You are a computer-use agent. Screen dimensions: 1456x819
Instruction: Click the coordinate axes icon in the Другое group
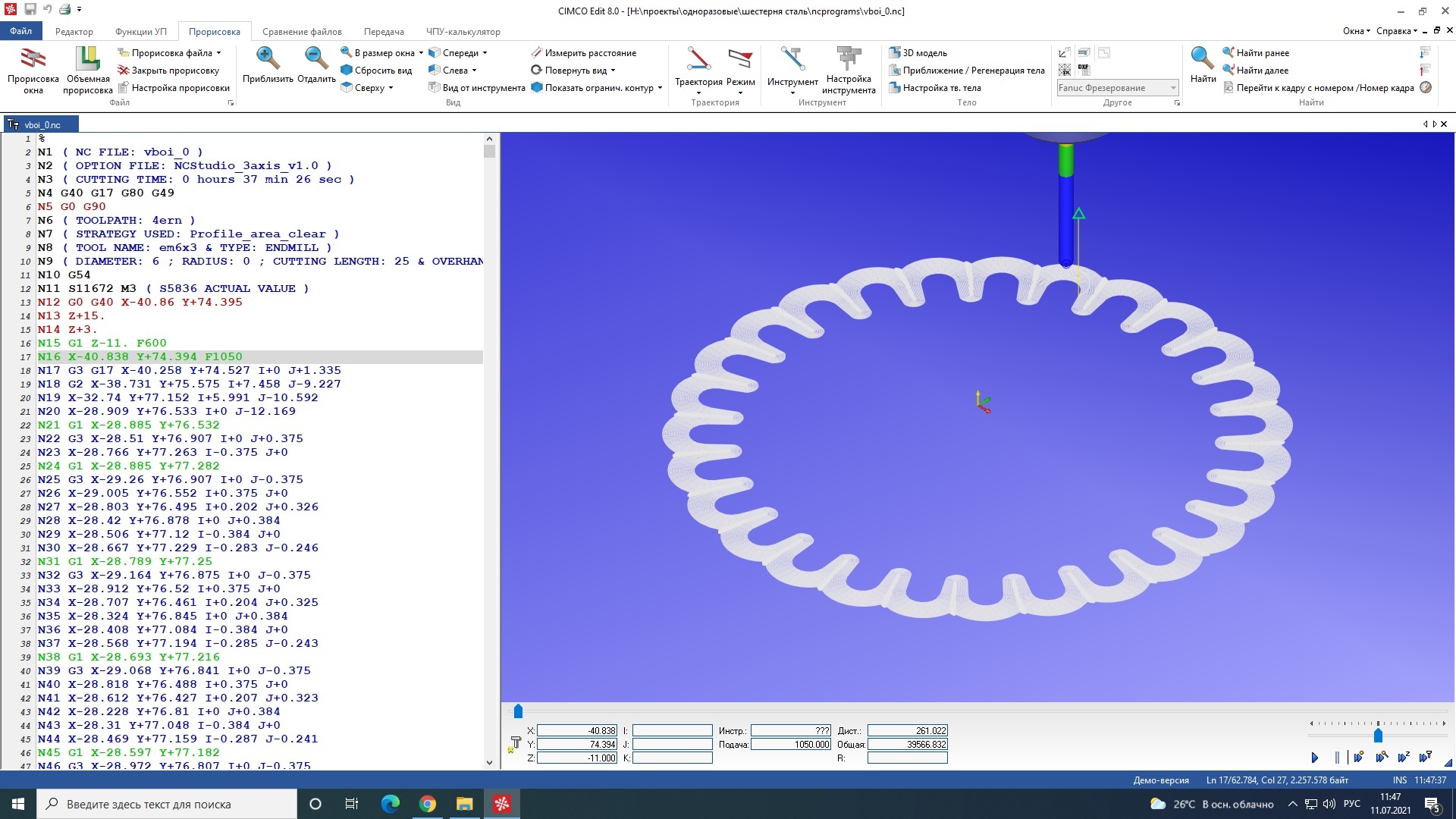click(x=1065, y=52)
